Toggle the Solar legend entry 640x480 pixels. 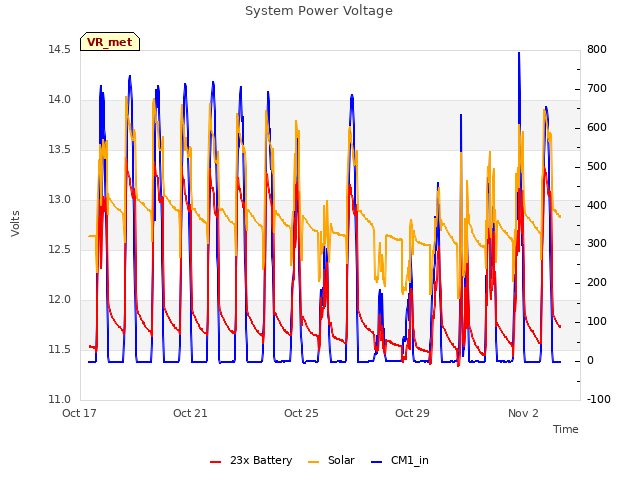pos(331,460)
